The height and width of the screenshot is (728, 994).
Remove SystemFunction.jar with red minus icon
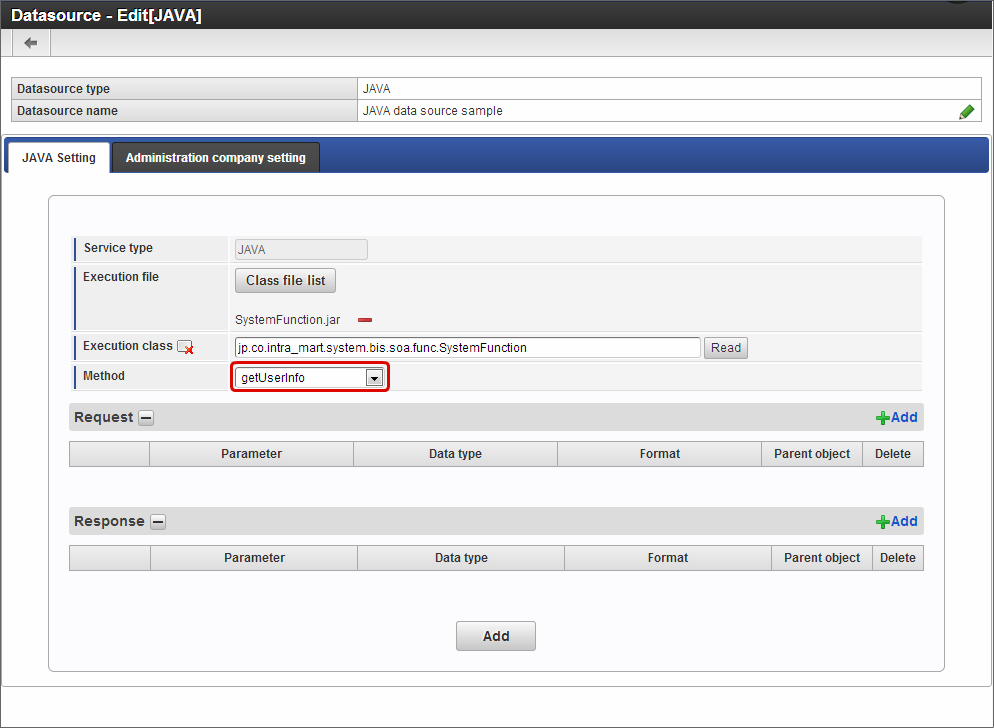pyautogui.click(x=365, y=320)
